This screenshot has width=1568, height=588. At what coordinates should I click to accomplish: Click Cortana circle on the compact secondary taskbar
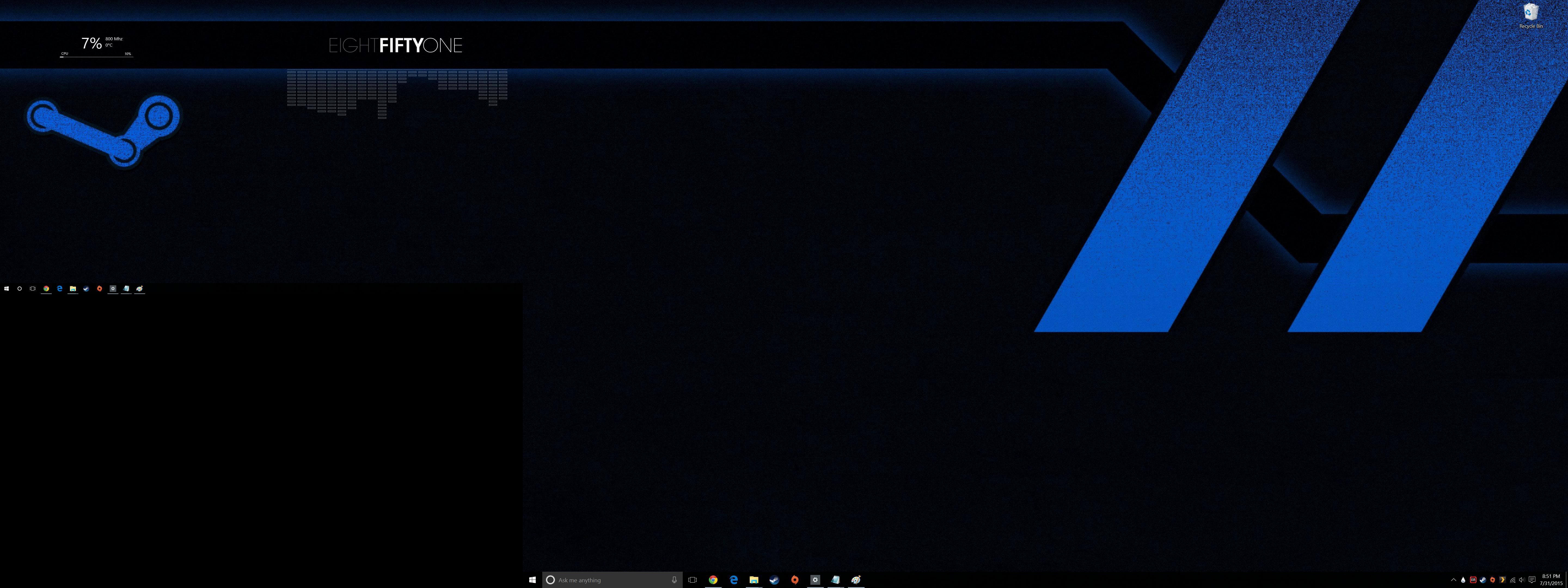tap(20, 289)
